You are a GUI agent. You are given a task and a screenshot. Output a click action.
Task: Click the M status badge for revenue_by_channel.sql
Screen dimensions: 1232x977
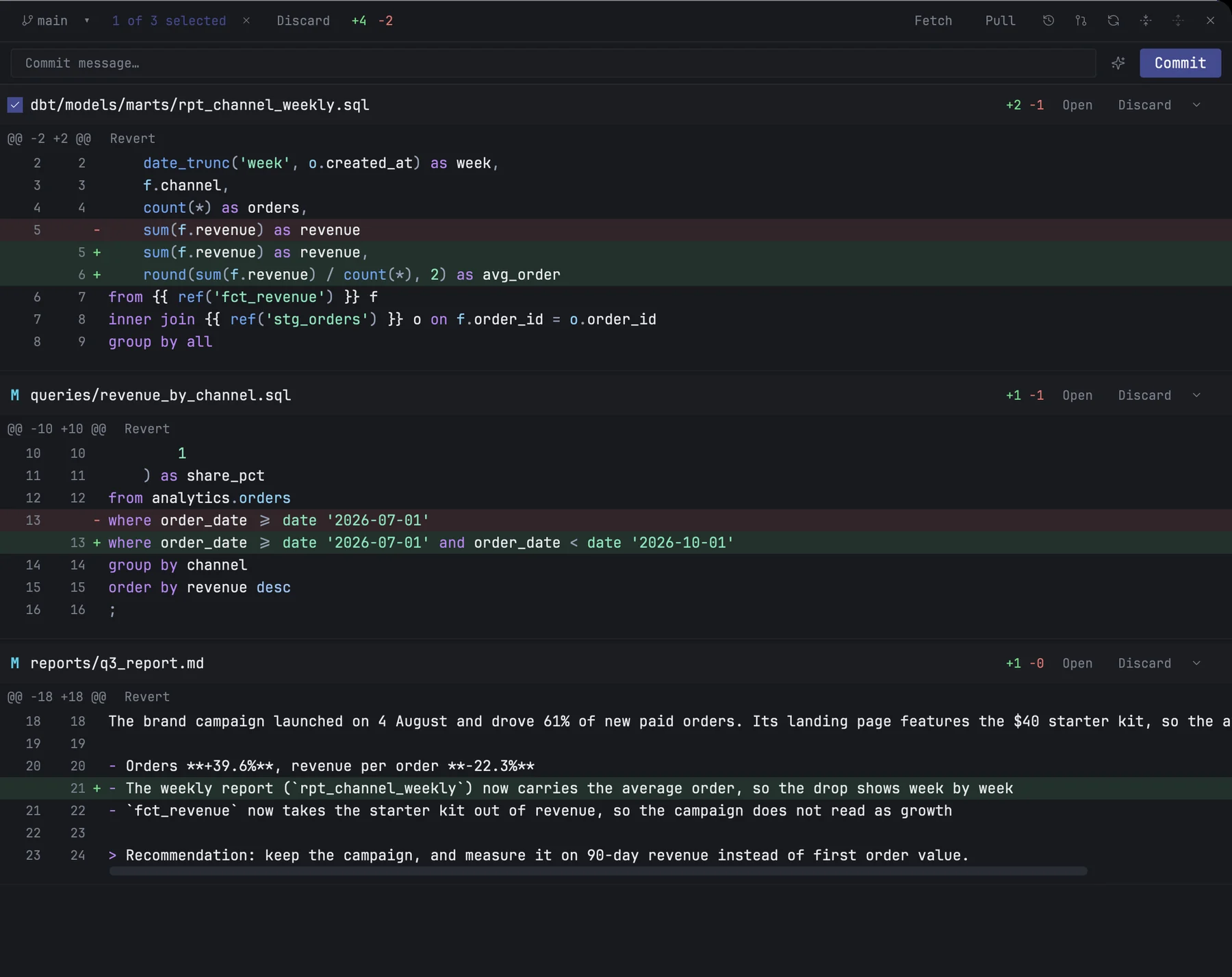(14, 395)
